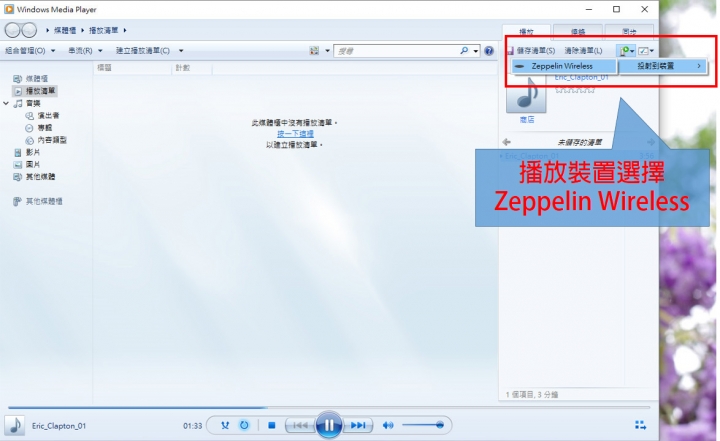Viewport: 720px width, 441px height.
Task: Open the 投射到裝置 submenu
Action: coord(663,66)
